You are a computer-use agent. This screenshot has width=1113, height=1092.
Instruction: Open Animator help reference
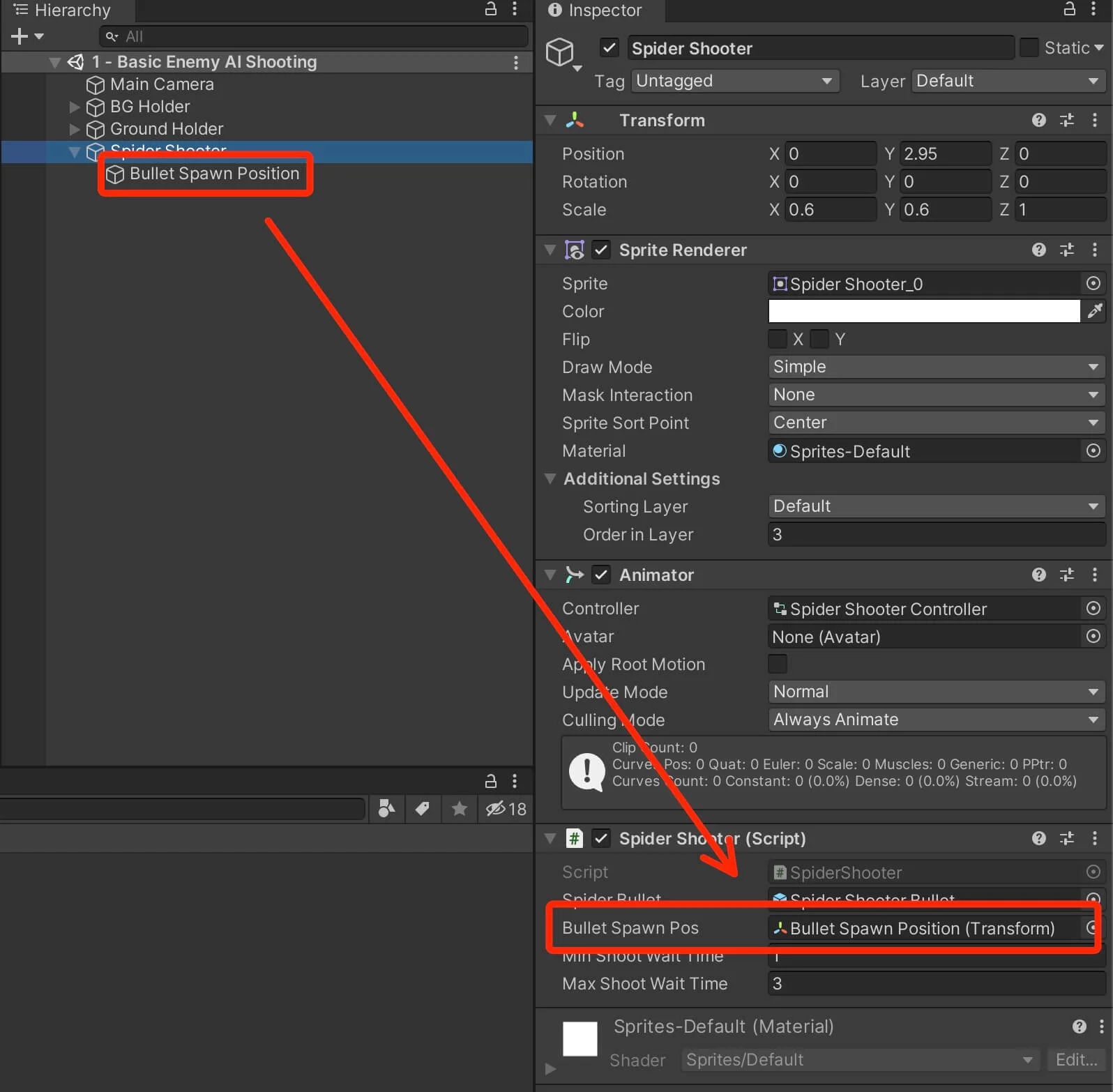click(1039, 575)
